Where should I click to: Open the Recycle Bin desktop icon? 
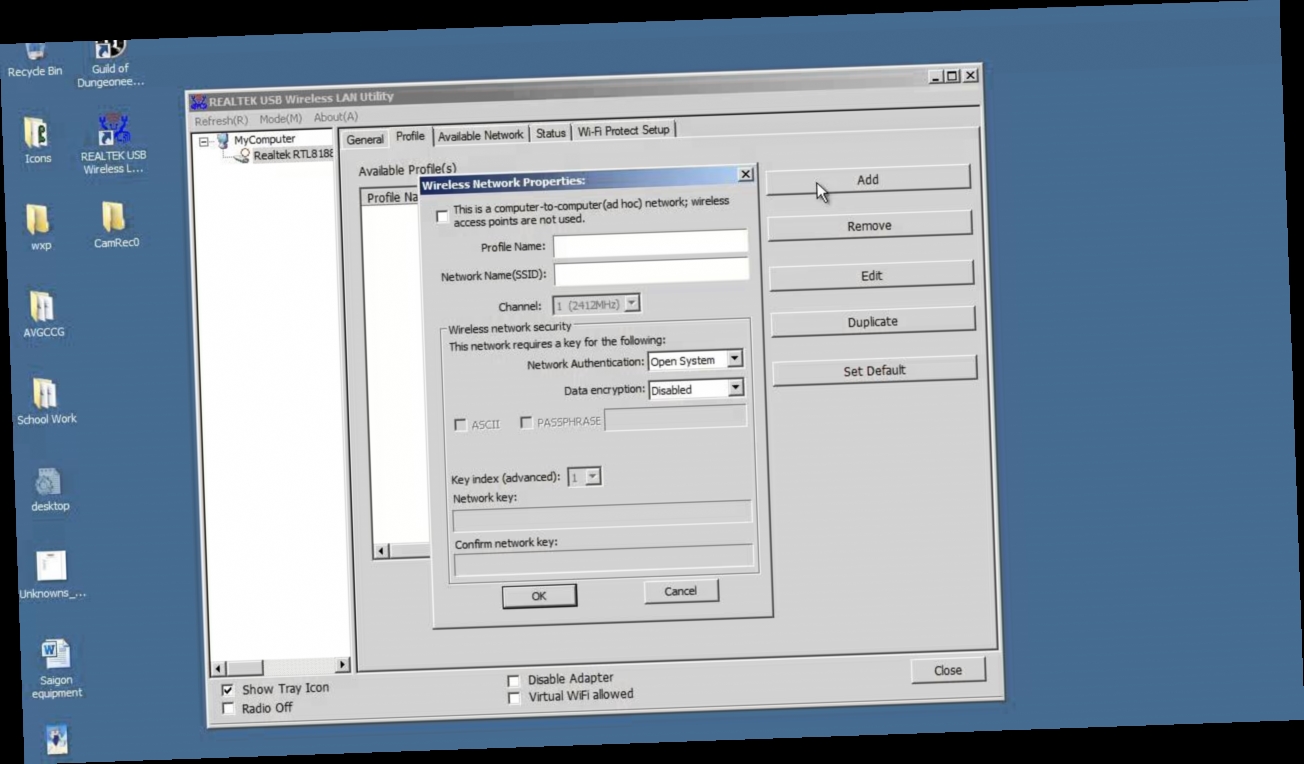35,60
